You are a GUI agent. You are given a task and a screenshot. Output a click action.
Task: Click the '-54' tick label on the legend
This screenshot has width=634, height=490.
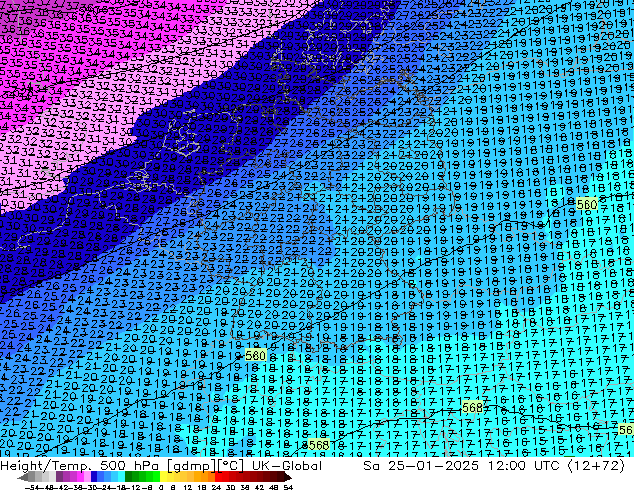(32, 487)
